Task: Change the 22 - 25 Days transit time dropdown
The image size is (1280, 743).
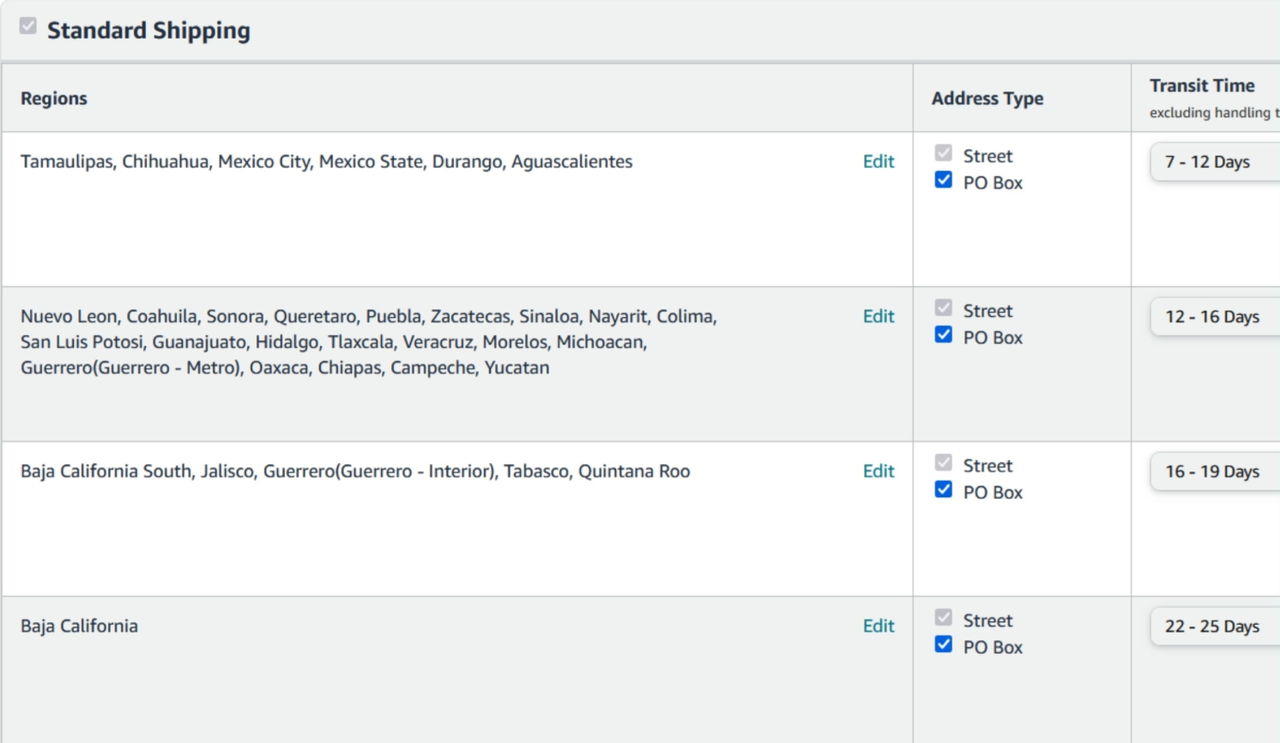Action: pyautogui.click(x=1214, y=627)
